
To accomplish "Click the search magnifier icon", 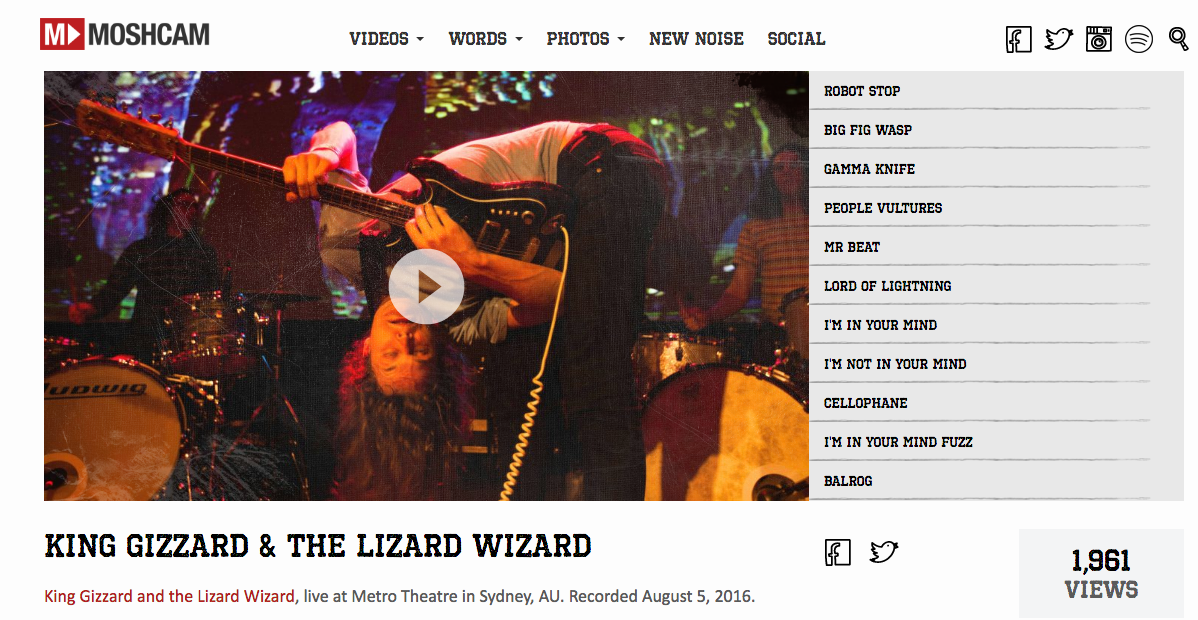I will pyautogui.click(x=1179, y=37).
